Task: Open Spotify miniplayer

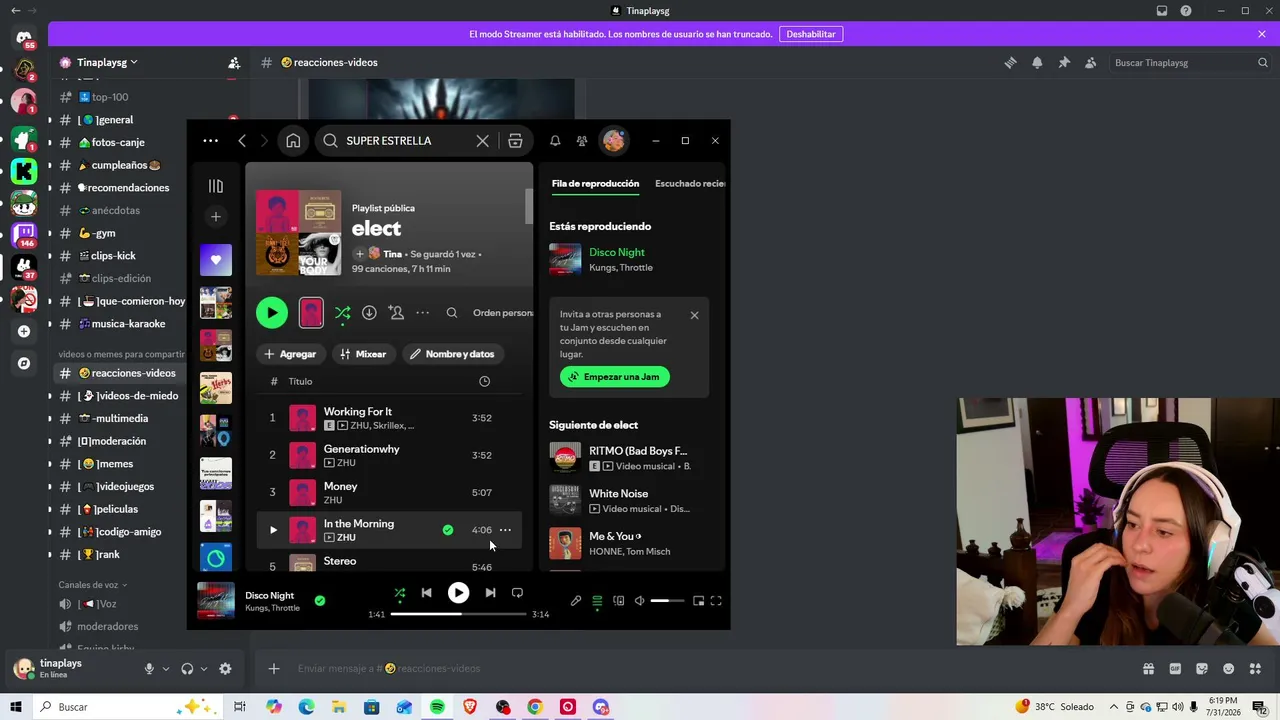Action: pyautogui.click(x=698, y=601)
